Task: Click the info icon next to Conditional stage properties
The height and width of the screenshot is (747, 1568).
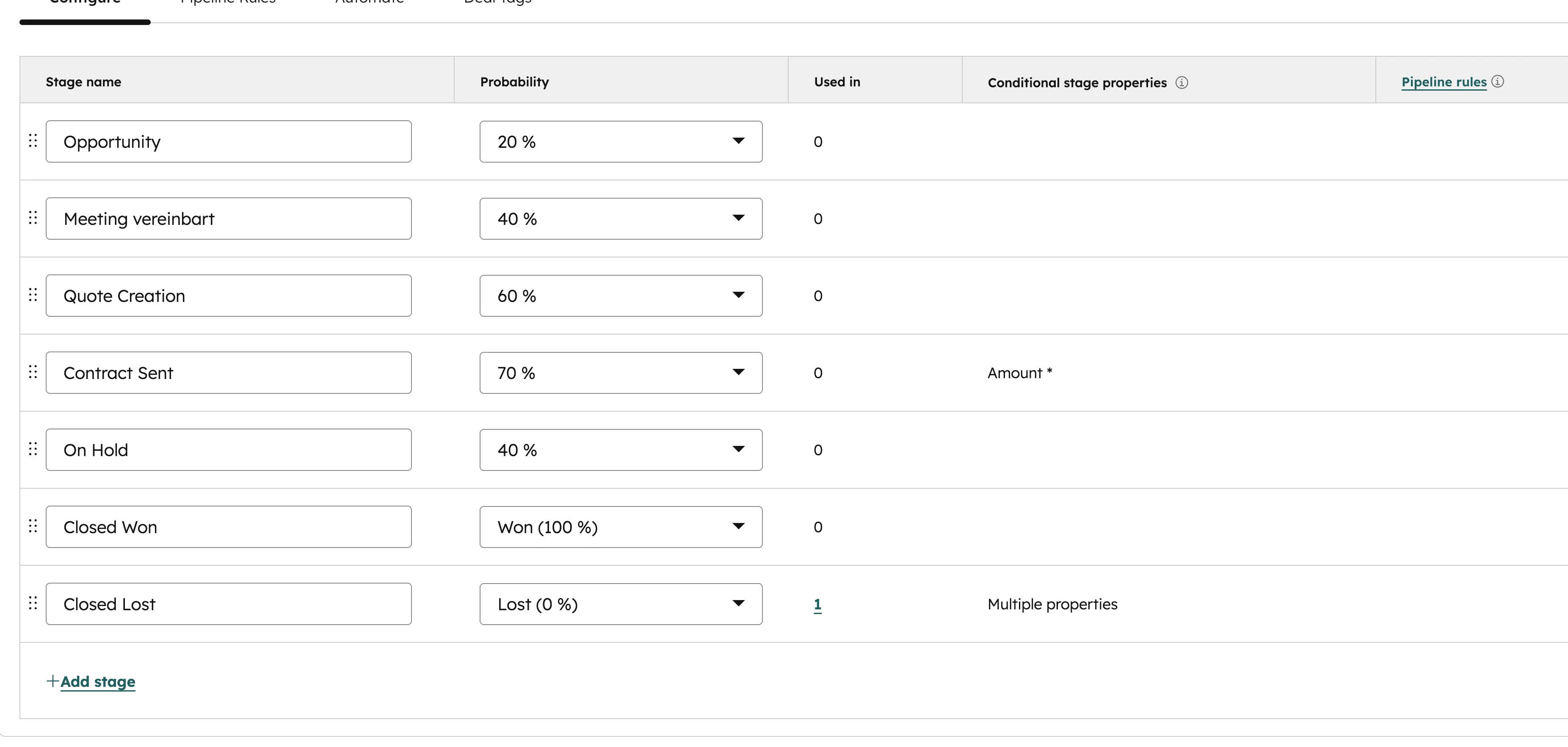Action: [x=1182, y=82]
